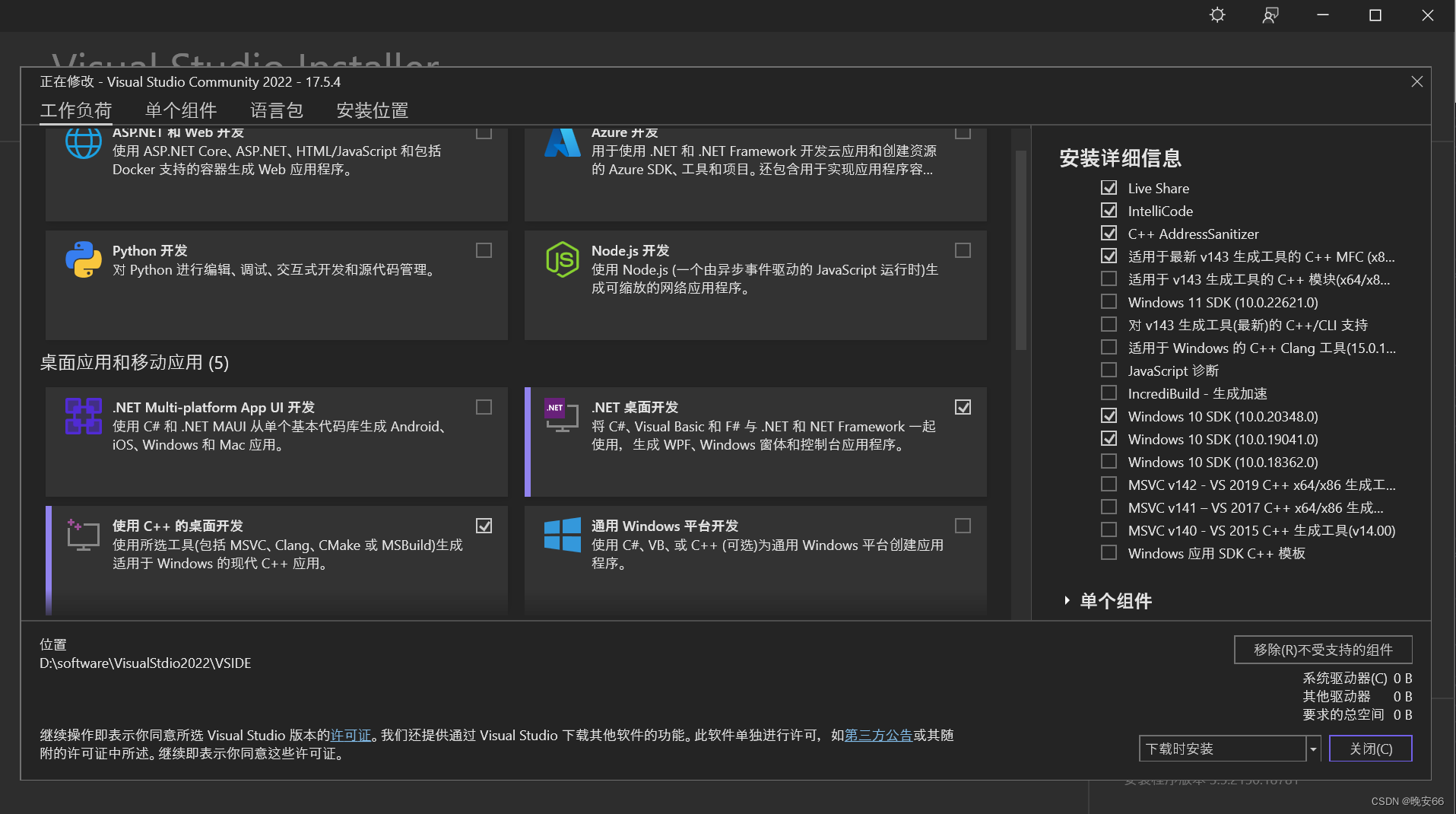Expand the 单个组件 section
Image resolution: width=1456 pixels, height=814 pixels.
(x=1115, y=601)
